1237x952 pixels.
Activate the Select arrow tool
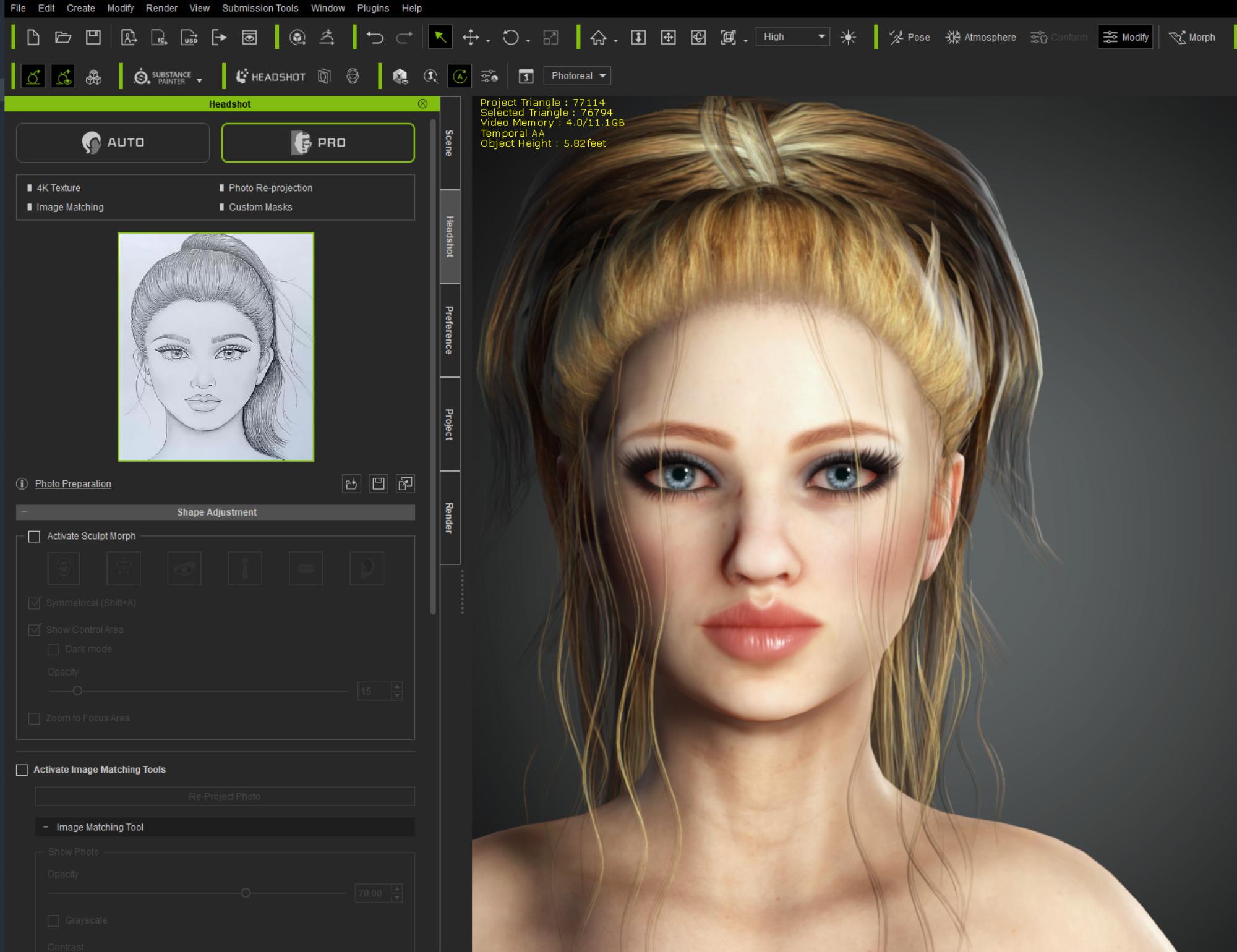440,37
